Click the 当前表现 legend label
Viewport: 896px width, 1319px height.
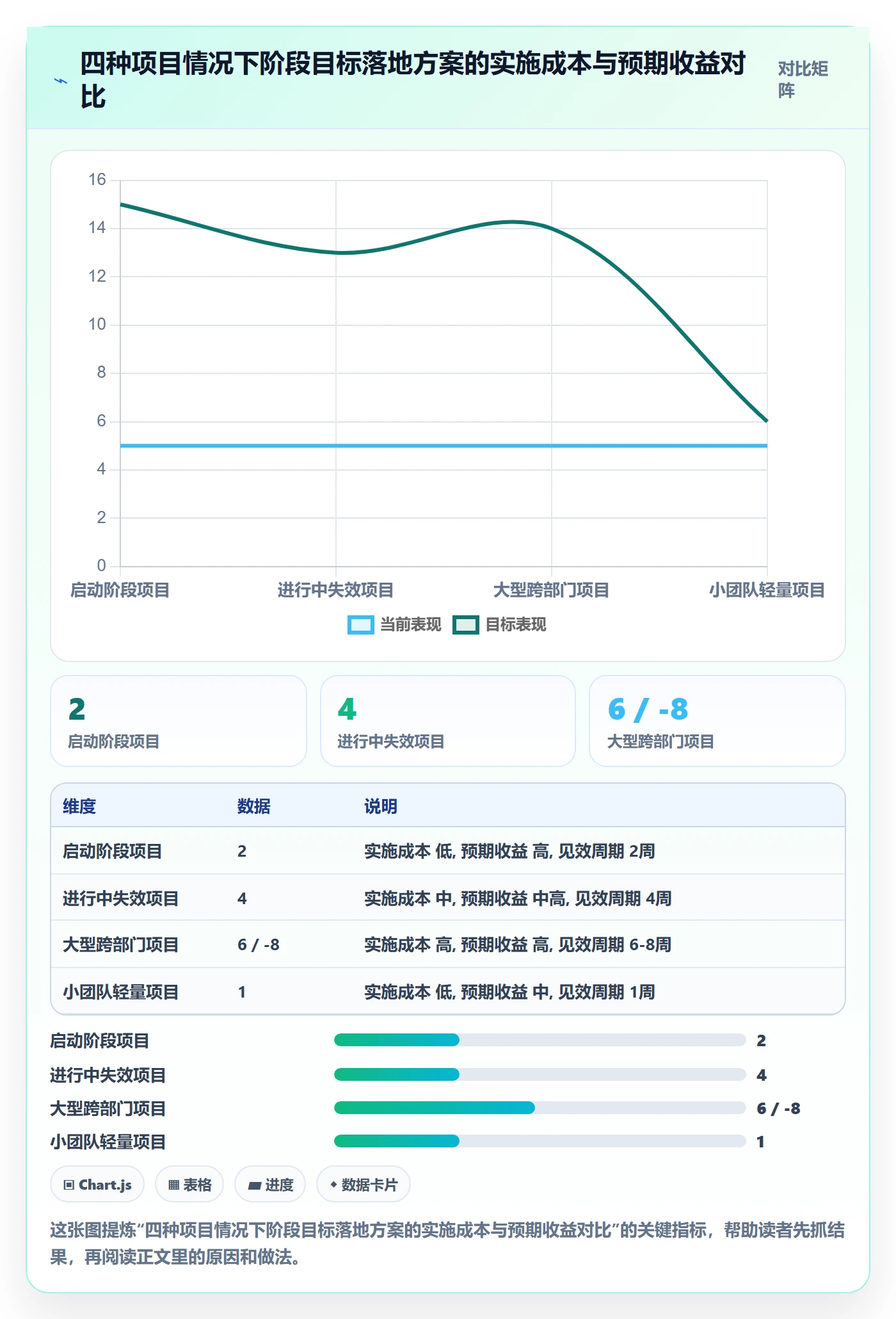pos(410,625)
